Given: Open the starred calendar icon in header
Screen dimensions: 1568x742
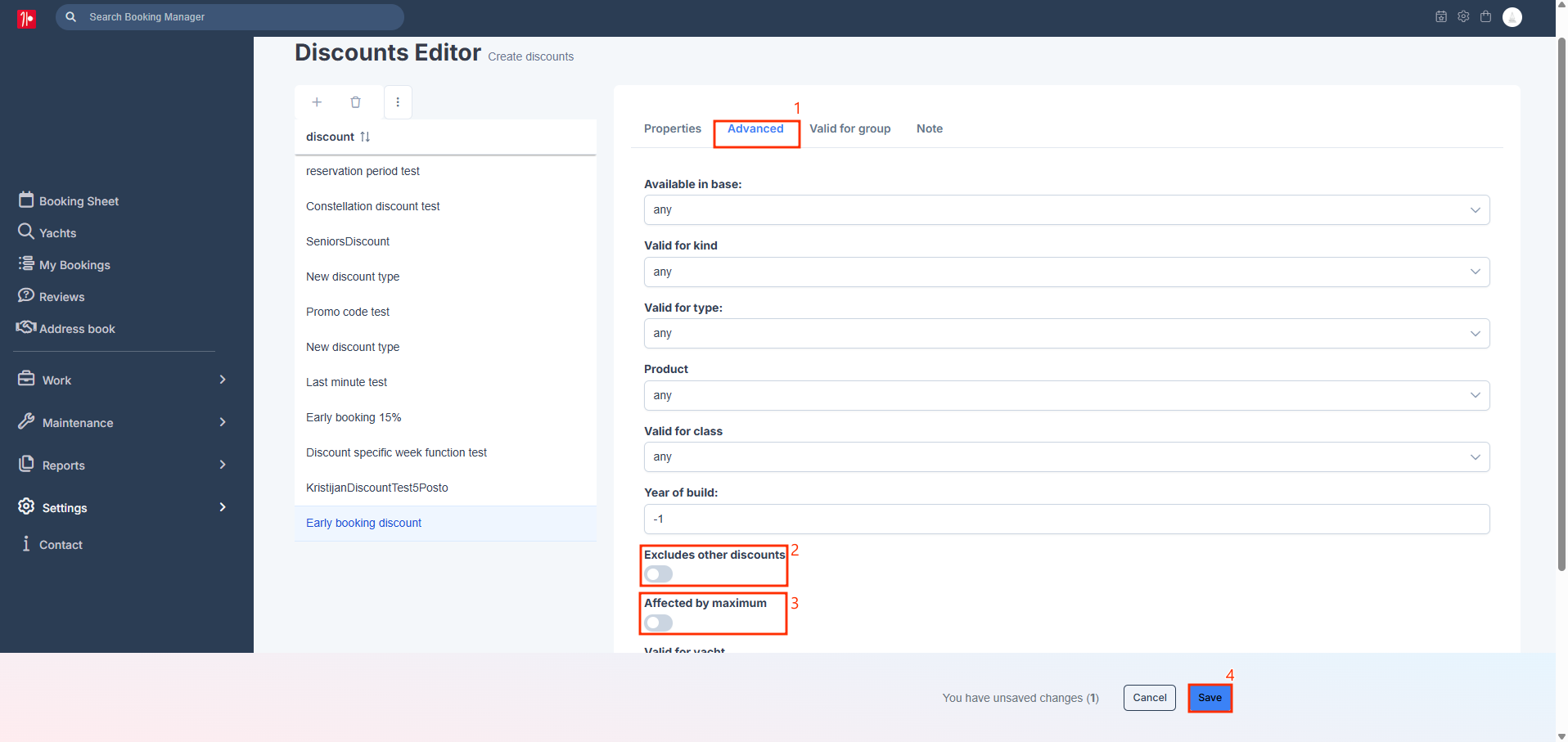Looking at the screenshot, I should pyautogui.click(x=1441, y=16).
